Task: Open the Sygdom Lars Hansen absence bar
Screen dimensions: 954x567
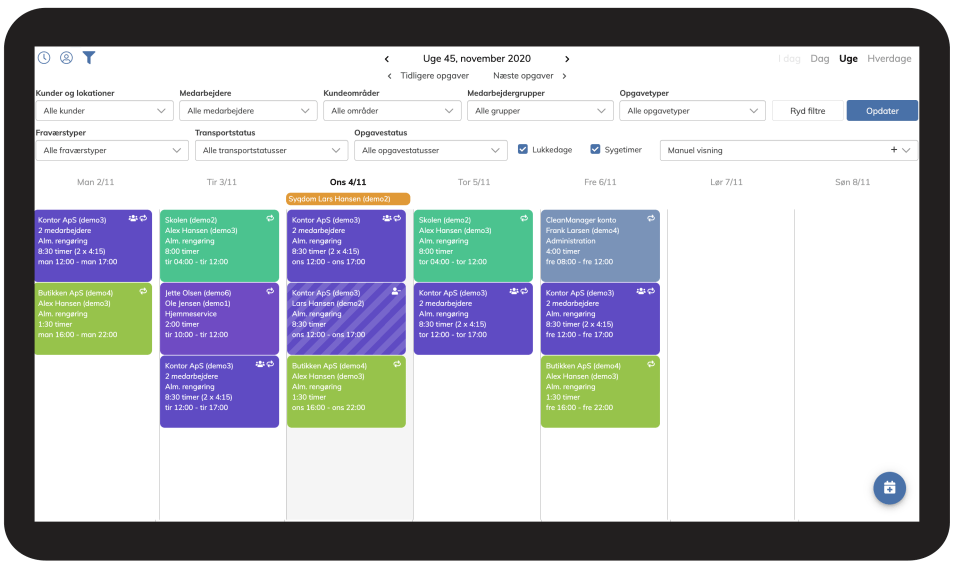Action: pyautogui.click(x=348, y=199)
